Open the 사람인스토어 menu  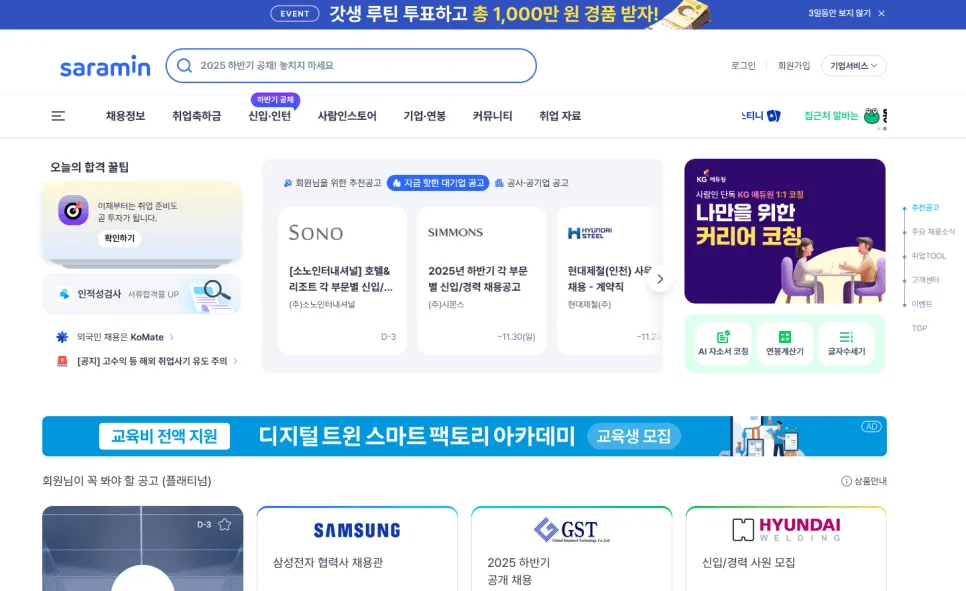pyautogui.click(x=347, y=116)
